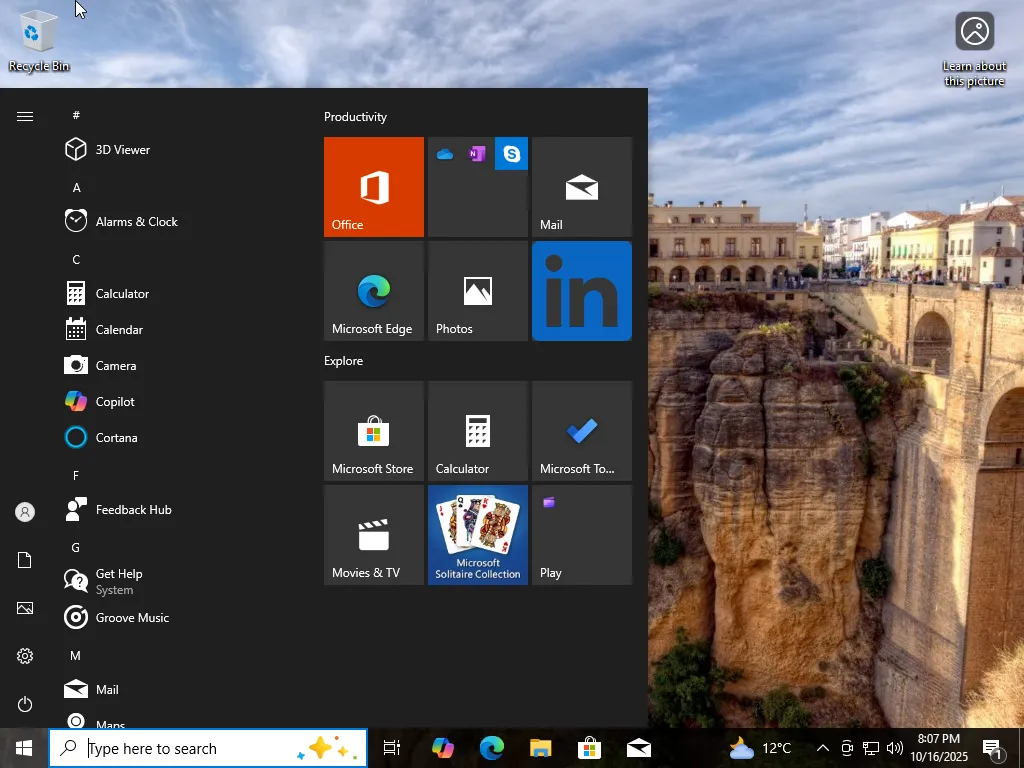Click the speaker volume icon in the tray
Viewport: 1024px width, 768px height.
894,748
